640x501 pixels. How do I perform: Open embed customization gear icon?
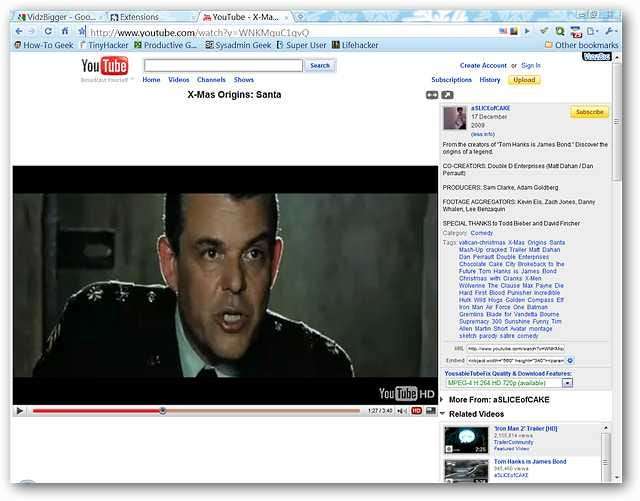(x=570, y=361)
